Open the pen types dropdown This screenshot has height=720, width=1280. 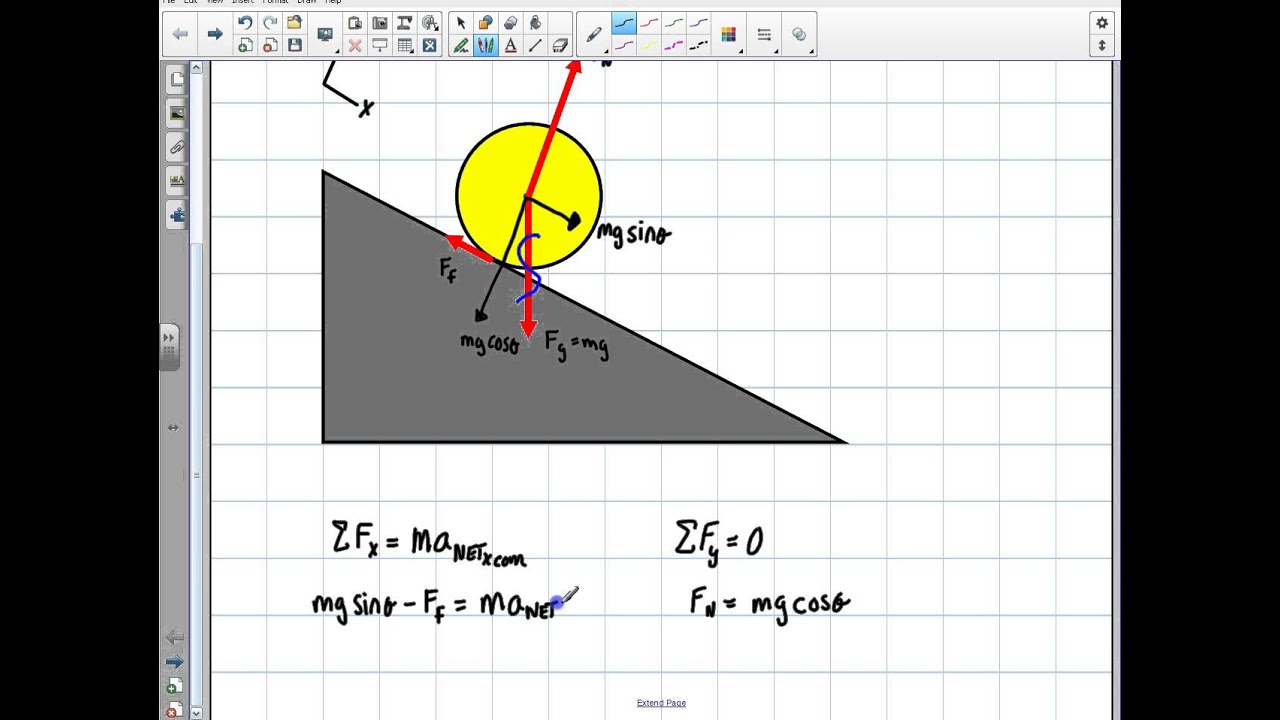coord(594,35)
